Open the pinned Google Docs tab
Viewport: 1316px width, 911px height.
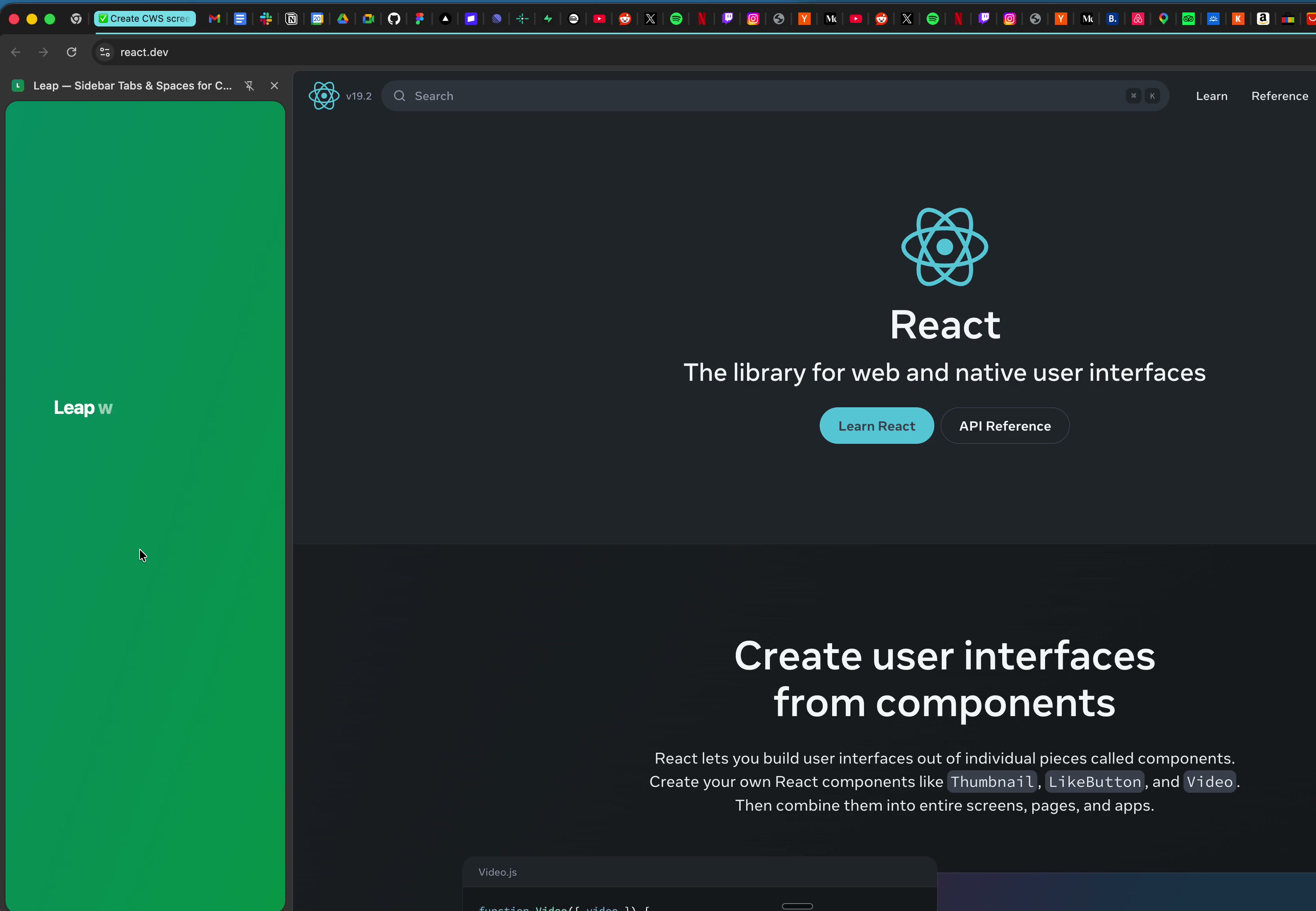tap(240, 19)
